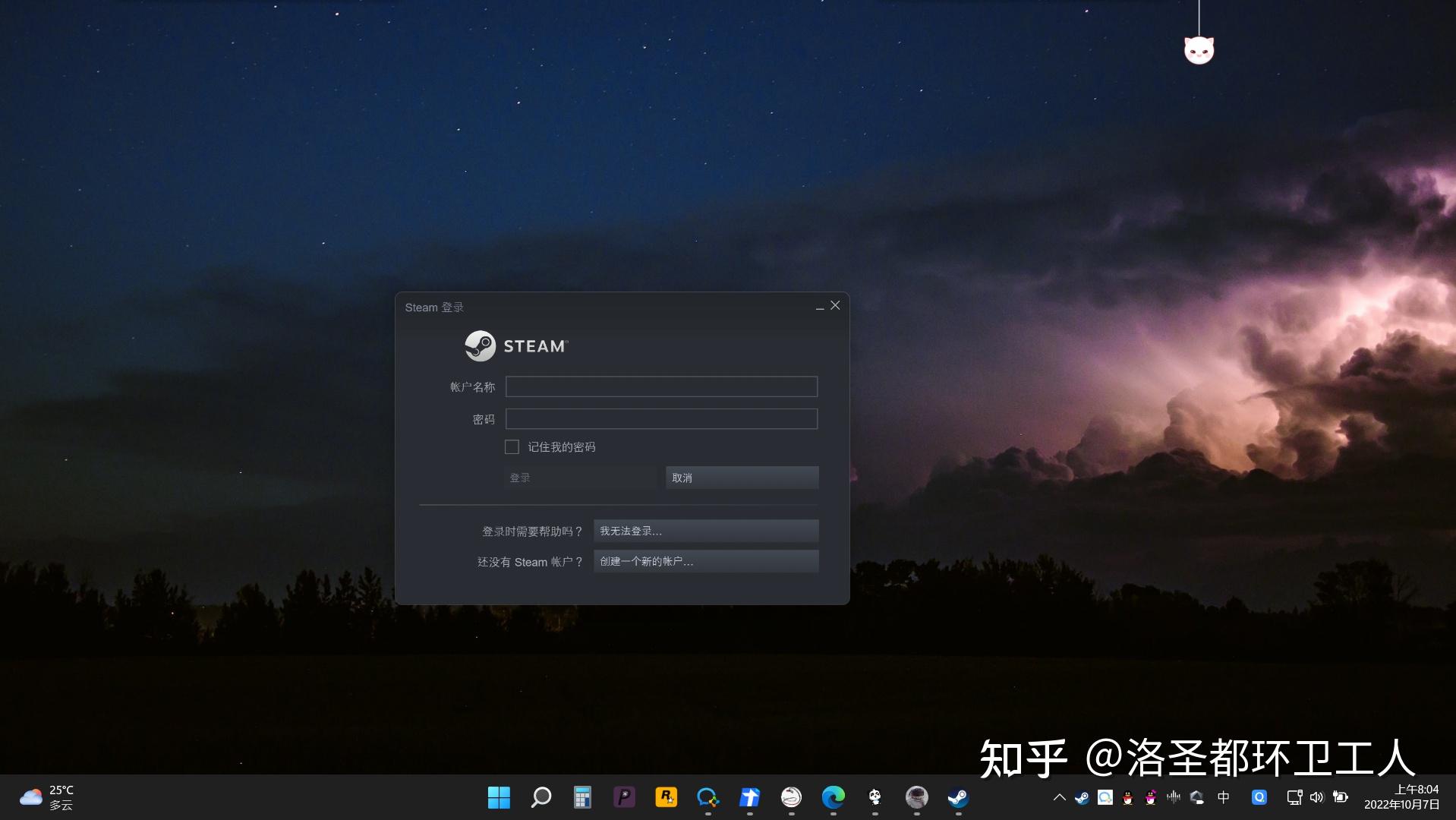The image size is (1456, 820).
Task: Click the red-scarf QQ penguin tray icon
Action: click(1128, 797)
